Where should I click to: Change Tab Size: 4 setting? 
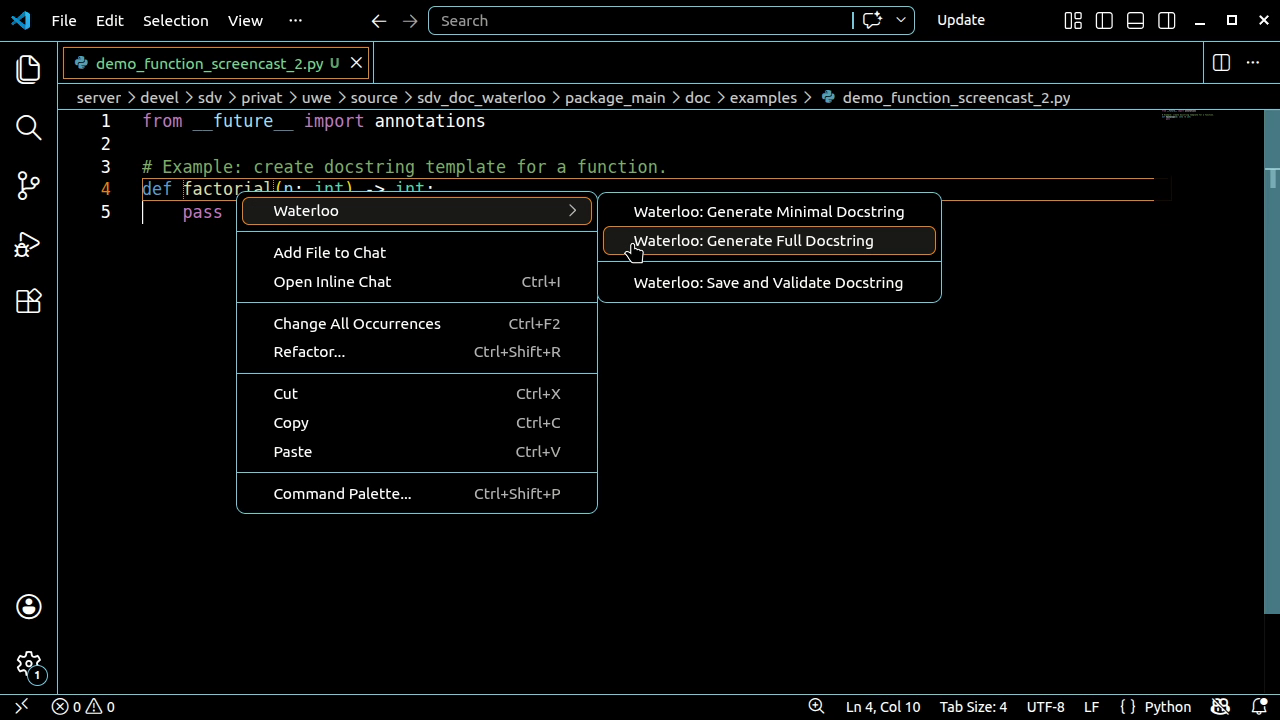pyautogui.click(x=973, y=706)
